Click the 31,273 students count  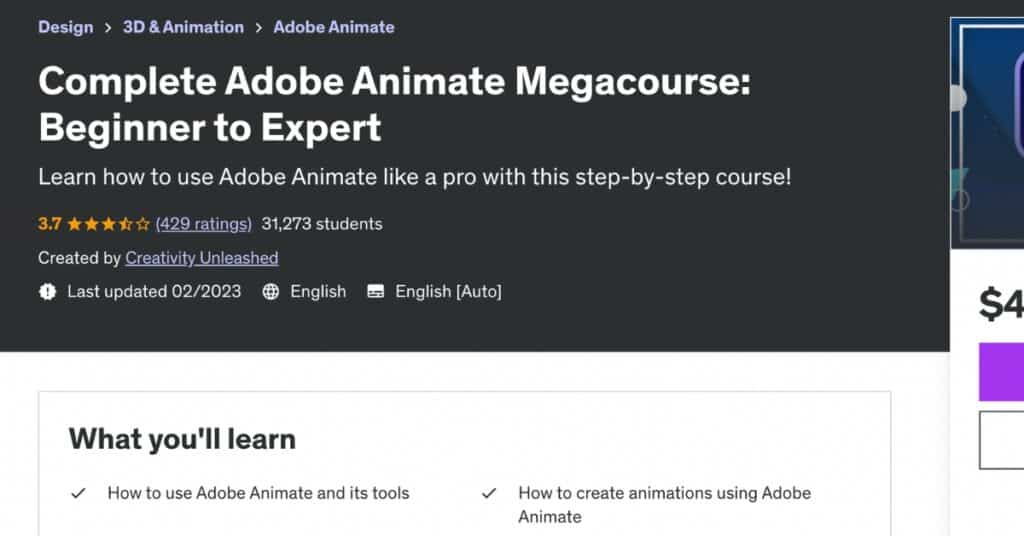tap(321, 224)
